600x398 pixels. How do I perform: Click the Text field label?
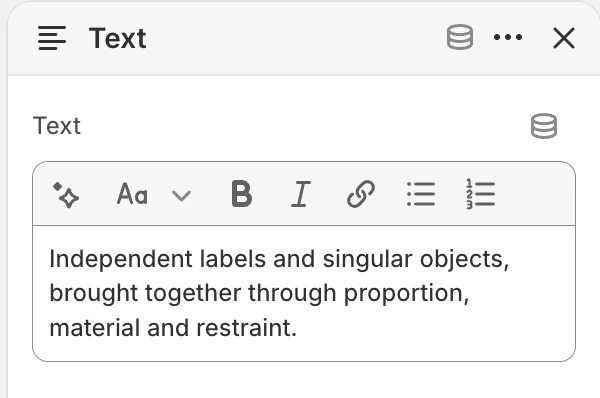57,126
